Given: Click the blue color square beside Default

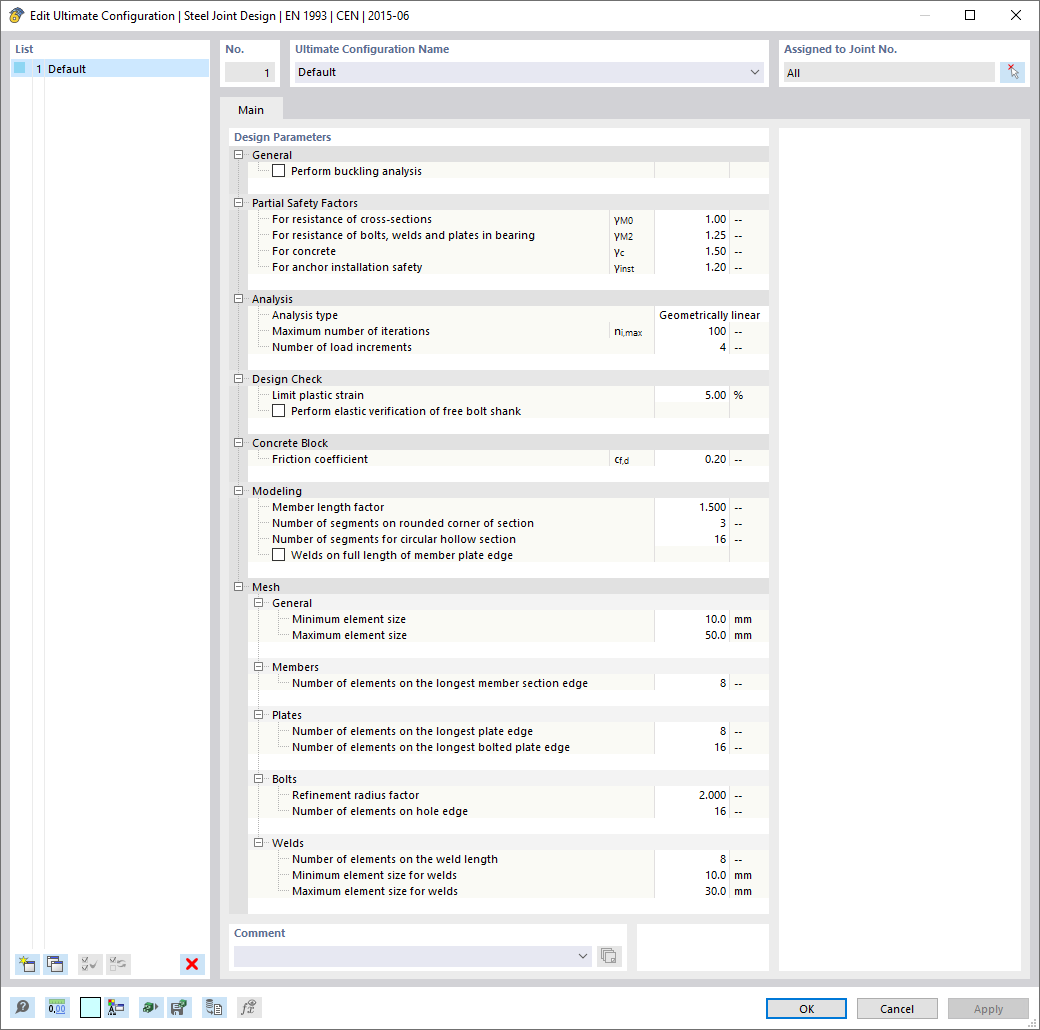Looking at the screenshot, I should point(20,68).
